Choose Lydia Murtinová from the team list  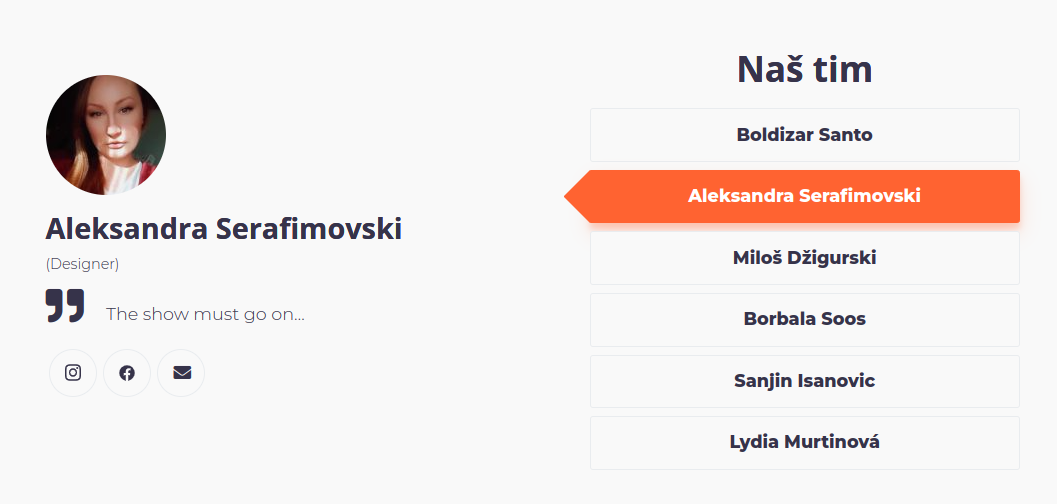pos(804,442)
